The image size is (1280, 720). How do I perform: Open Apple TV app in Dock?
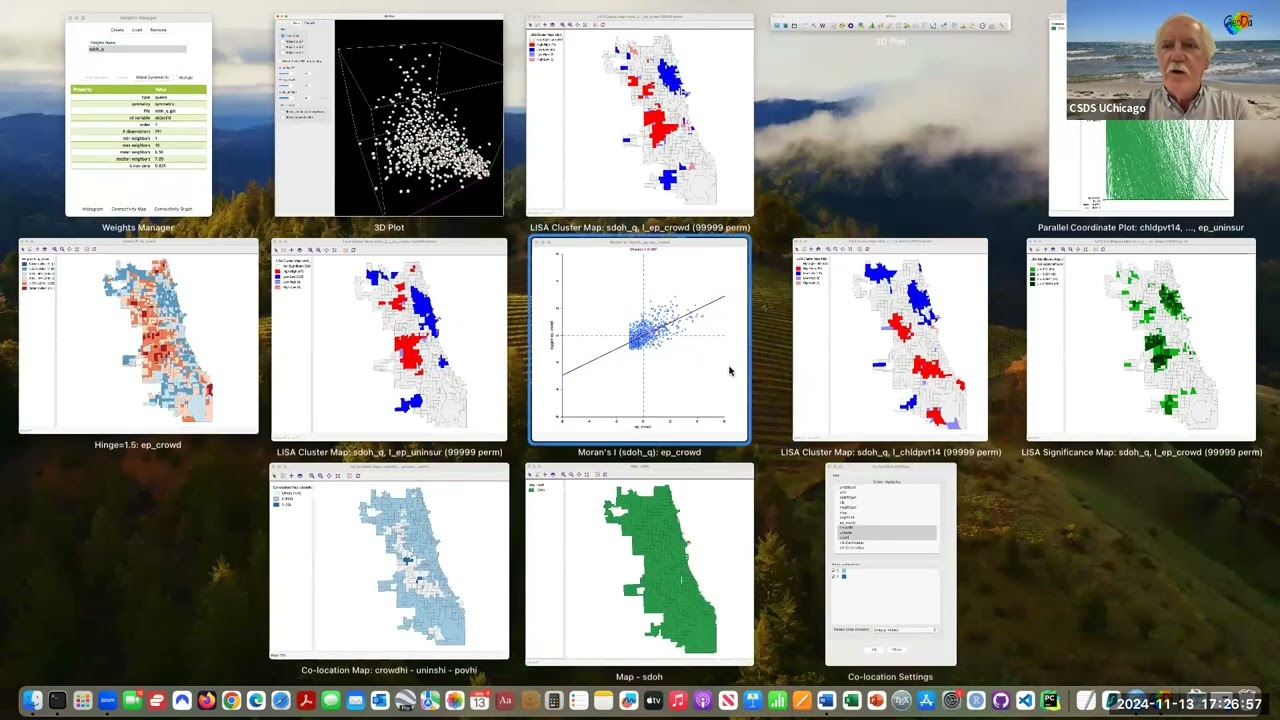[653, 700]
